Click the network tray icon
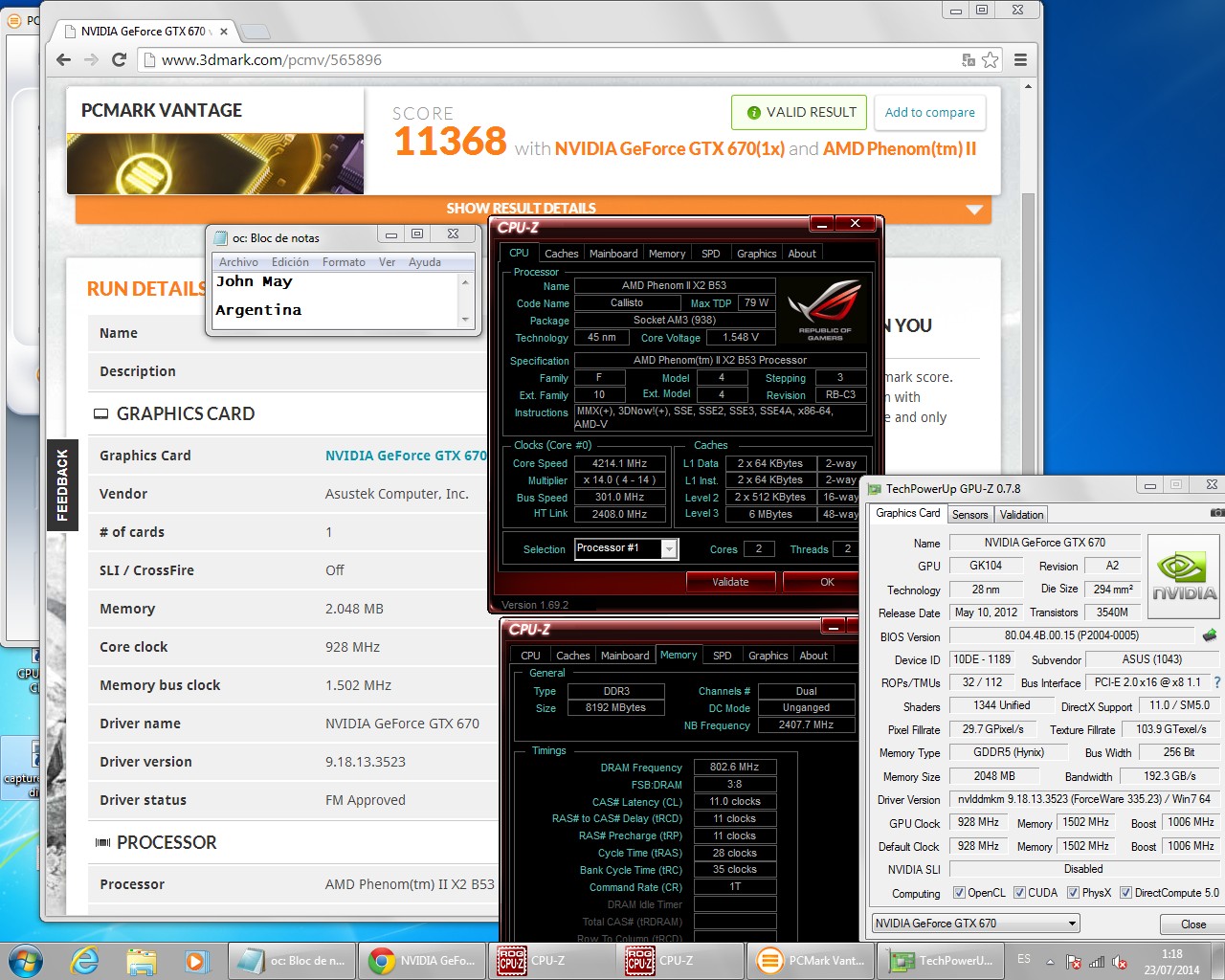 click(1097, 962)
